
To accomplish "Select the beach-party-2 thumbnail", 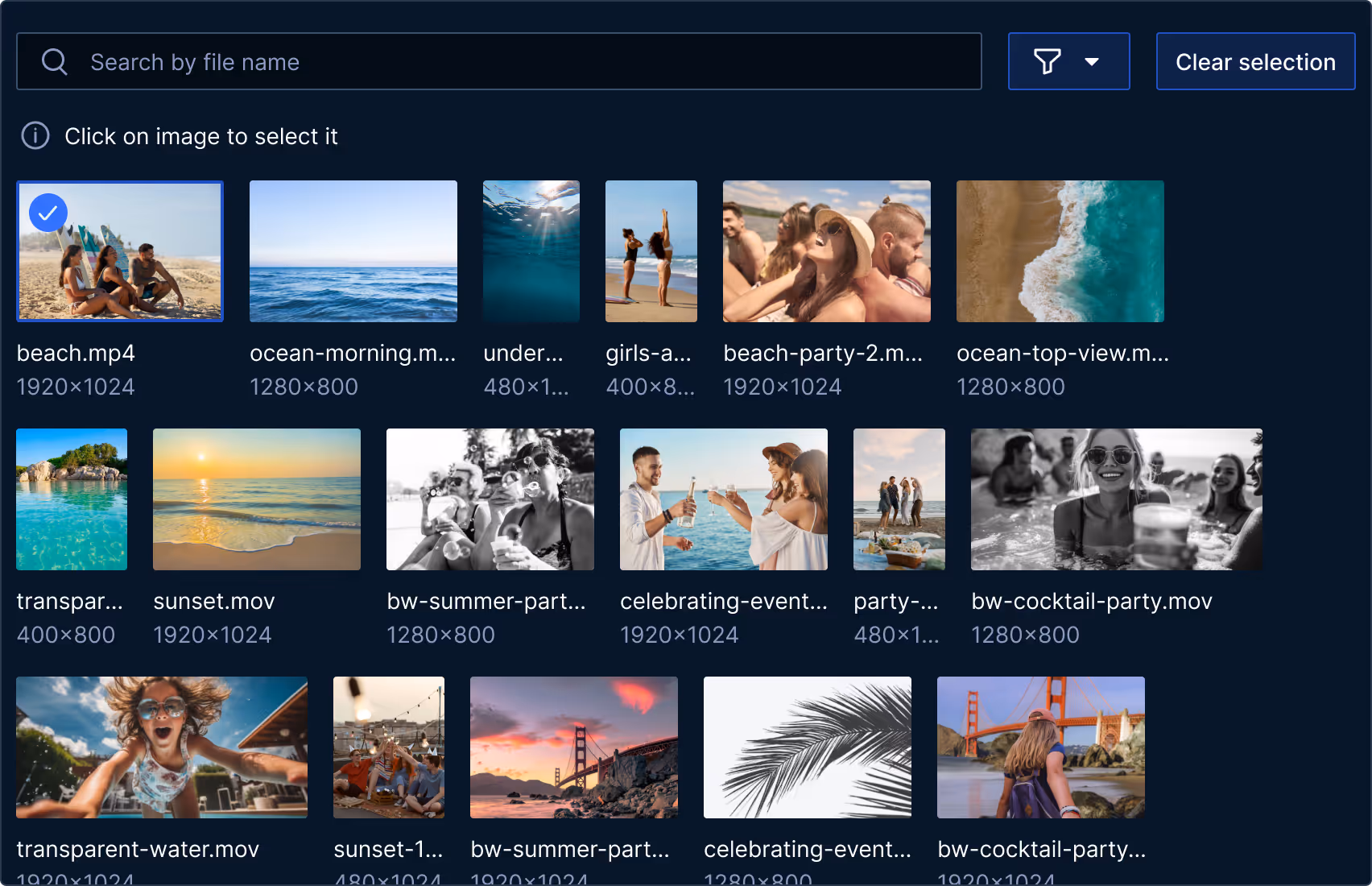I will [826, 251].
